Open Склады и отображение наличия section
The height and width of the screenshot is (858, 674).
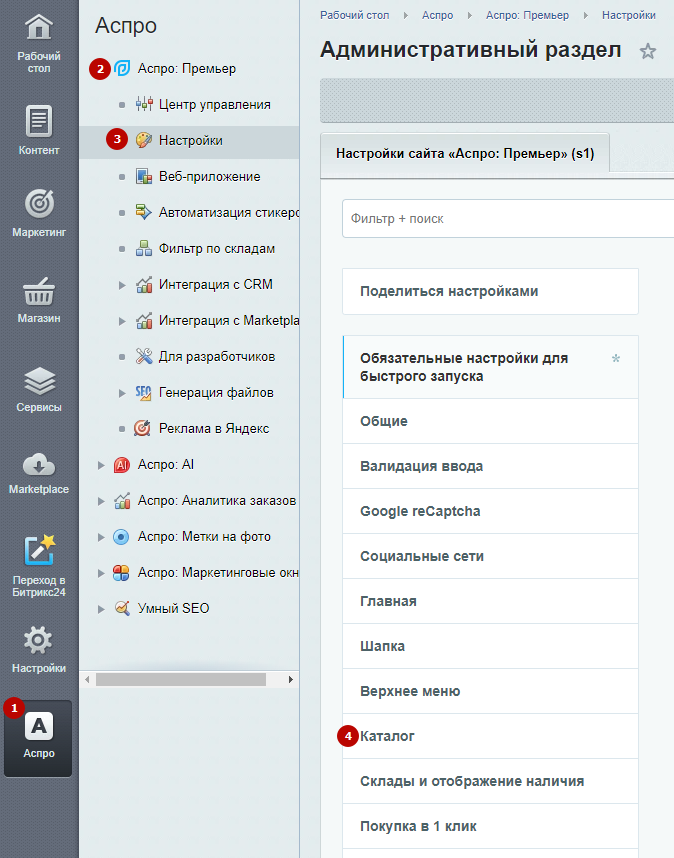pyautogui.click(x=490, y=781)
